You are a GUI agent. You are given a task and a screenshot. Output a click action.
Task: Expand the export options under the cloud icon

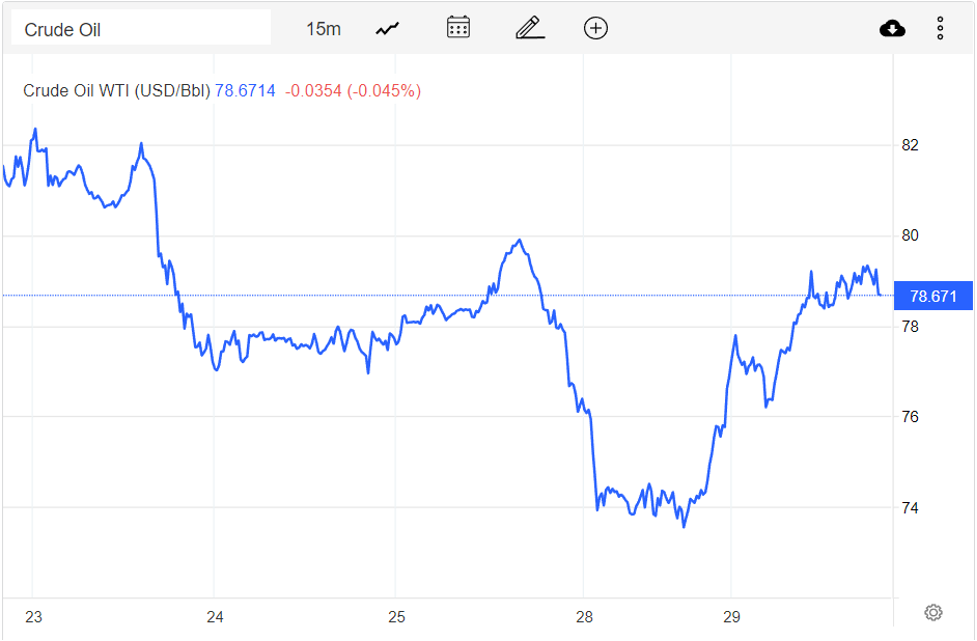pyautogui.click(x=891, y=27)
